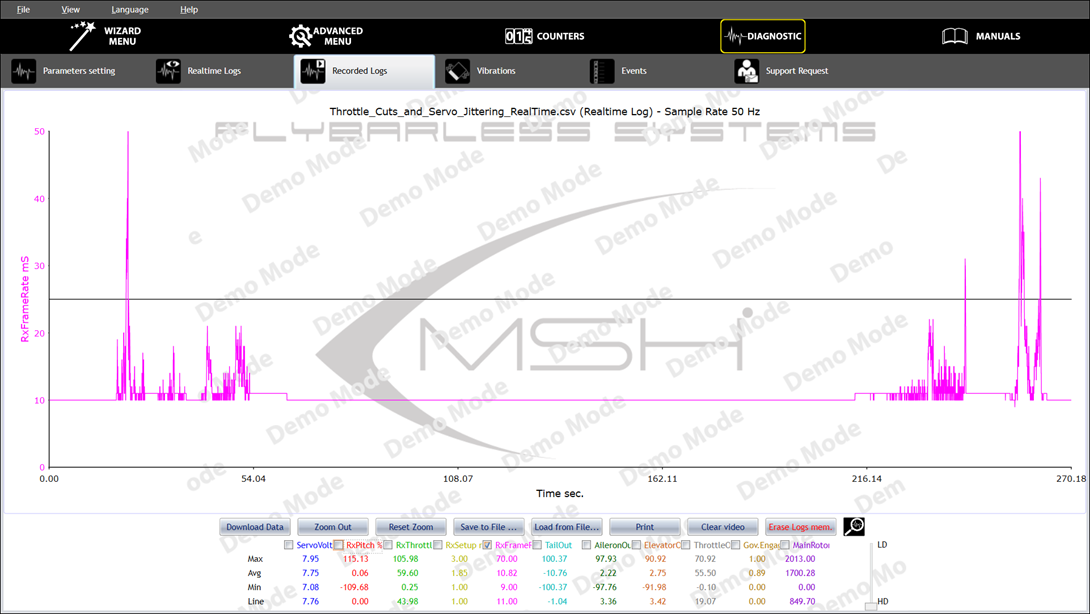
Task: Open the Advanced Menu gear icon
Action: (300, 36)
